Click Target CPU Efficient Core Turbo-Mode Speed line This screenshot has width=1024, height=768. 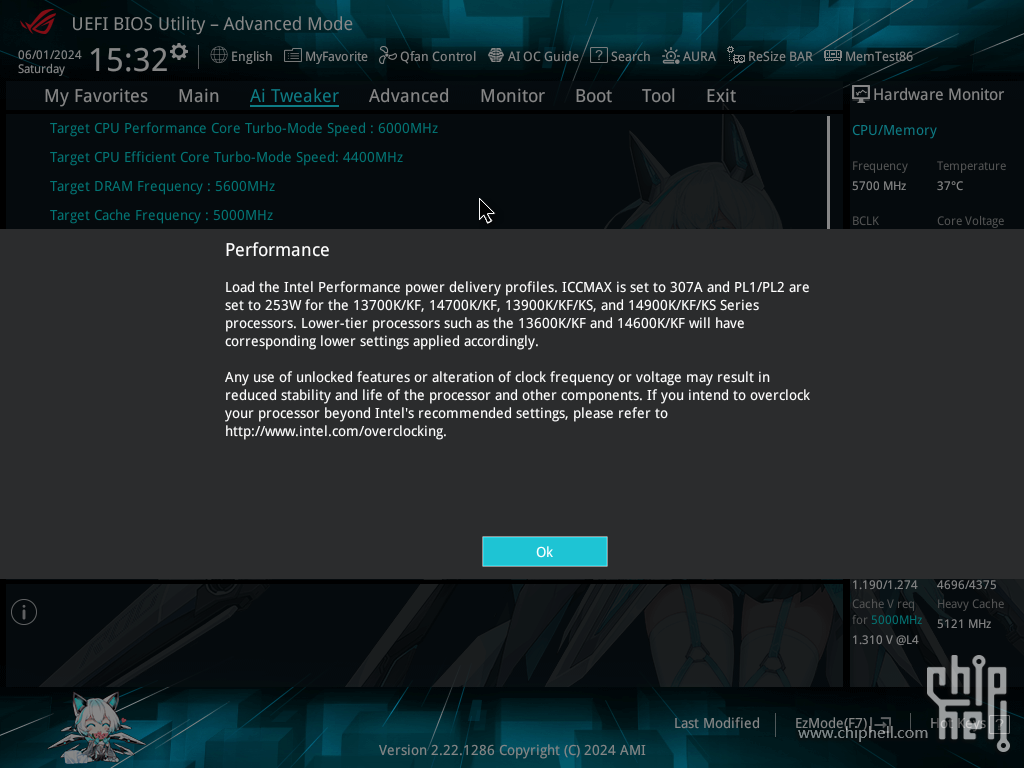(226, 157)
